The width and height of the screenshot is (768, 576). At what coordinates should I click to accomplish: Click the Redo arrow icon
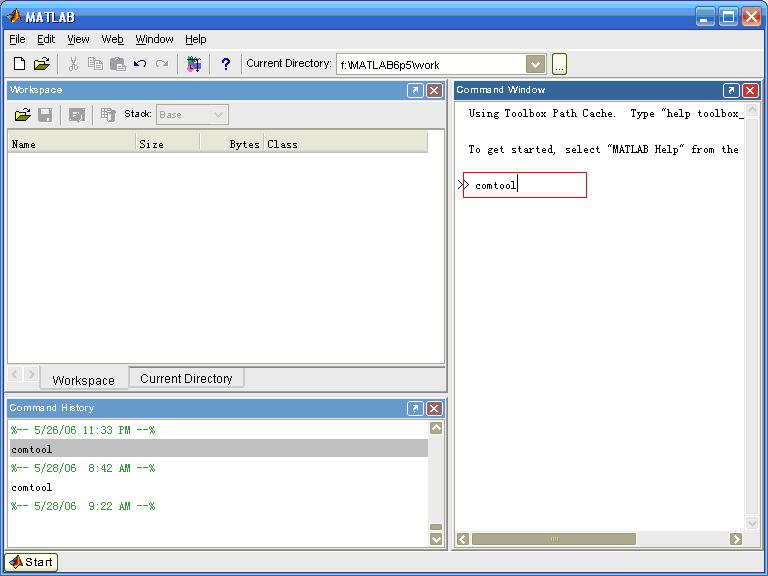pyautogui.click(x=162, y=64)
